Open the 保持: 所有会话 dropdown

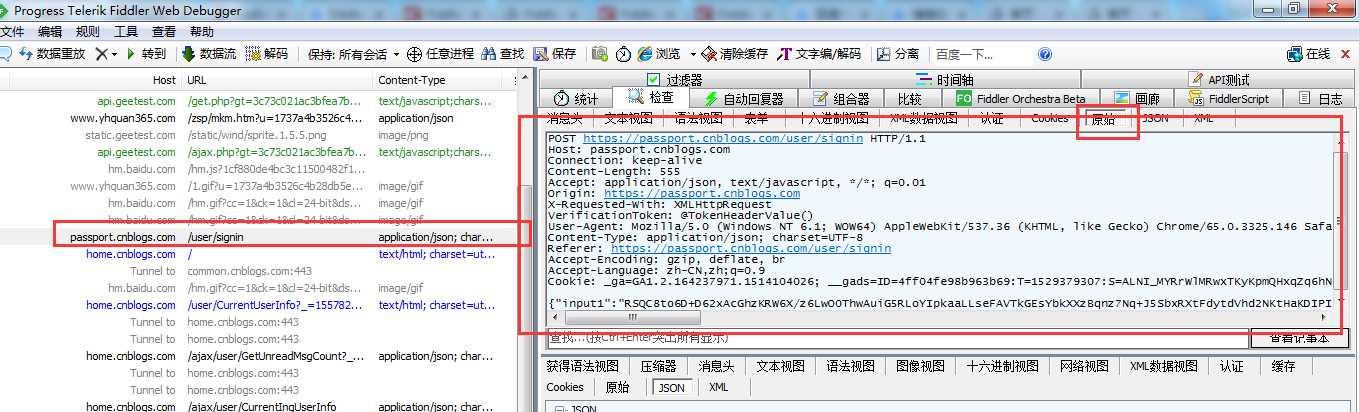(x=353, y=54)
